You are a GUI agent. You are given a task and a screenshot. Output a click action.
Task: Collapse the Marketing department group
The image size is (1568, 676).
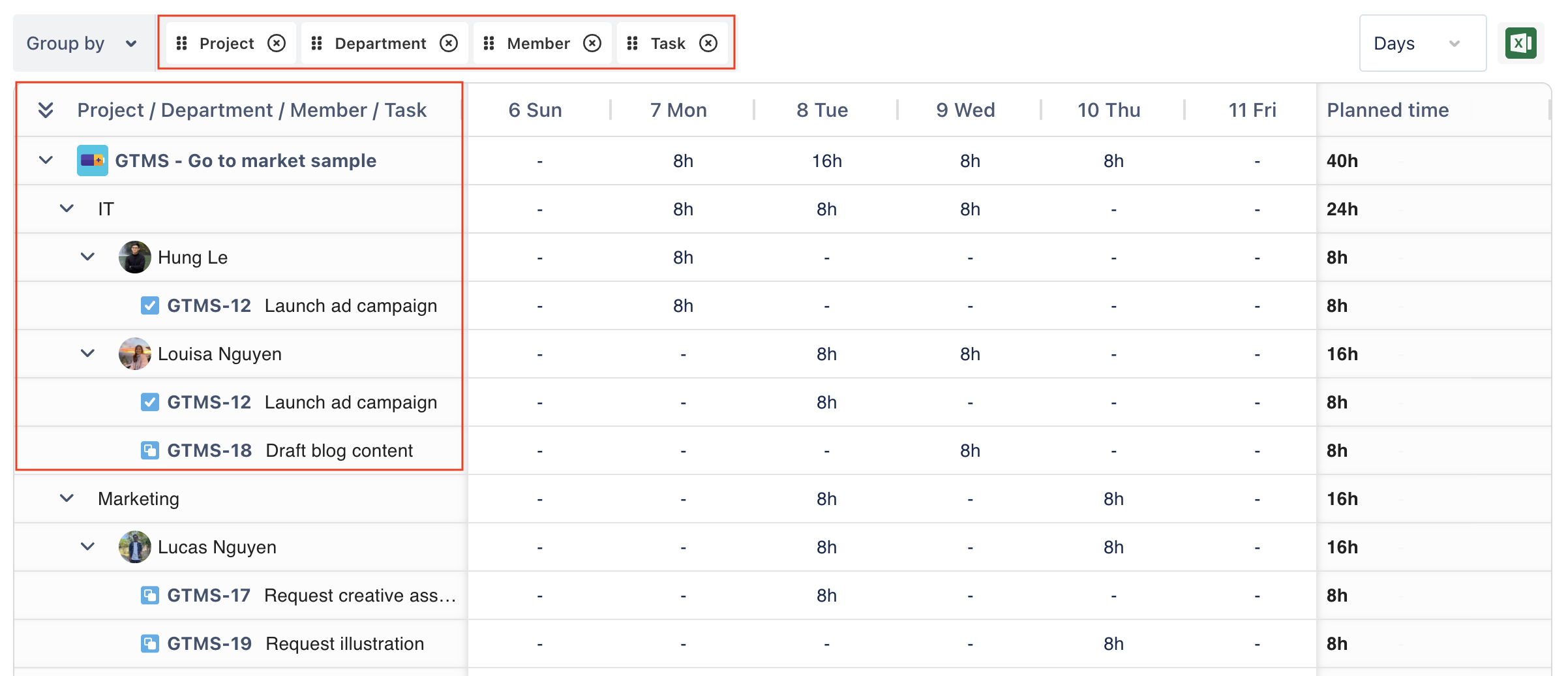click(x=67, y=499)
